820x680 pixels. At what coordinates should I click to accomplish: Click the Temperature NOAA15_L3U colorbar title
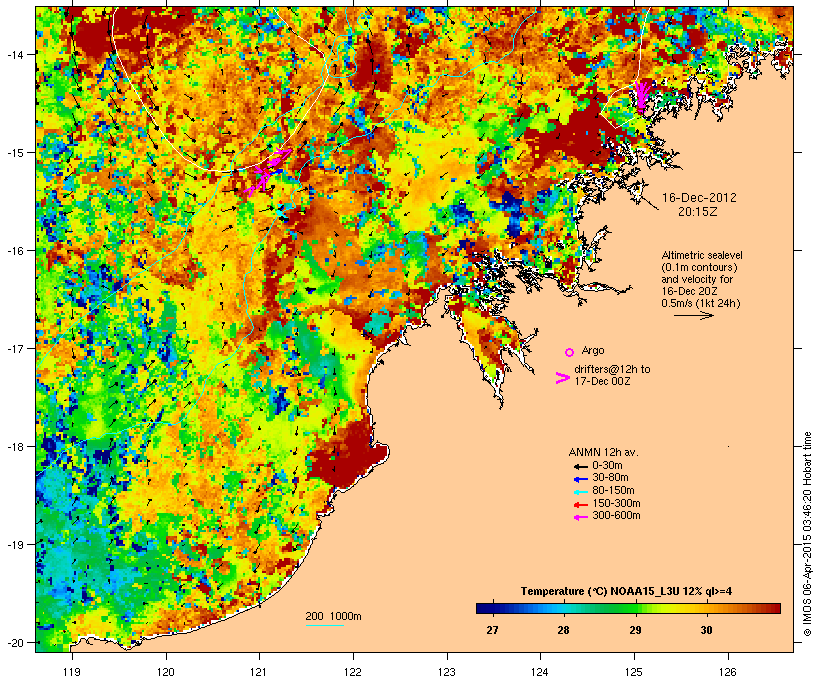(x=626, y=592)
